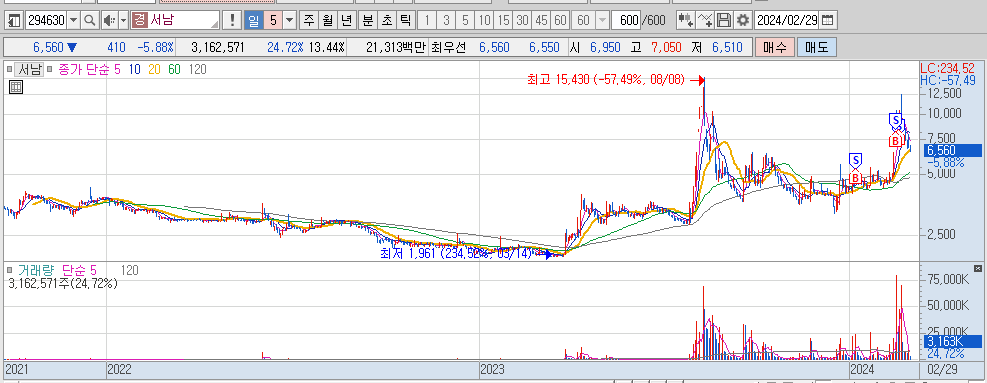Select the 초 second period toggle
987x383 pixels.
pyautogui.click(x=386, y=20)
